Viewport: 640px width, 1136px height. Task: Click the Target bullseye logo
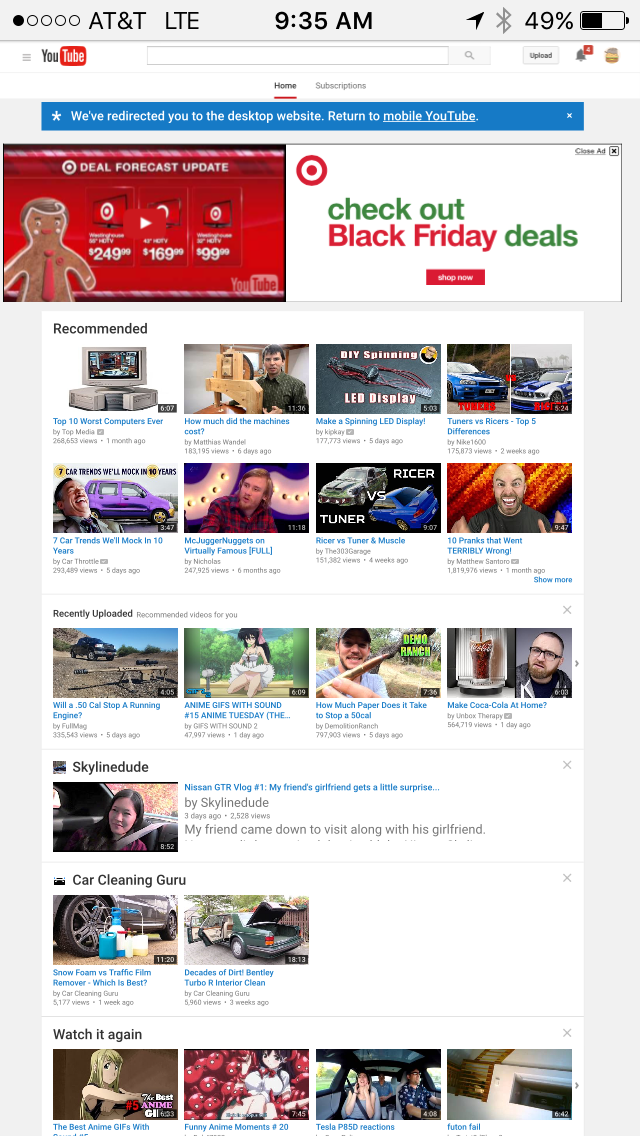[312, 171]
